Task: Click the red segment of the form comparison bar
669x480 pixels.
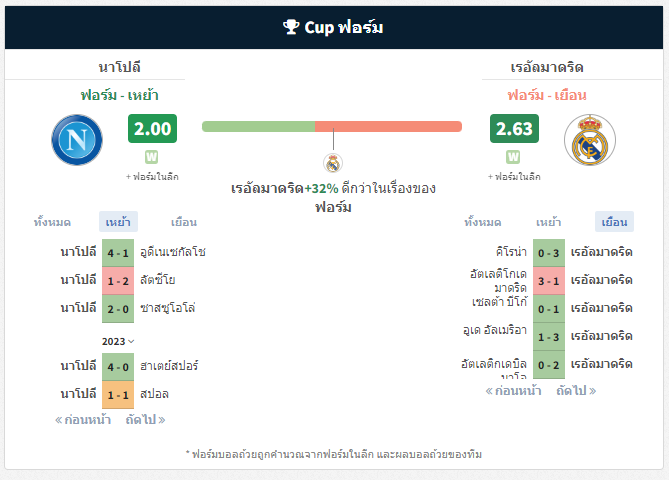Action: 388,126
